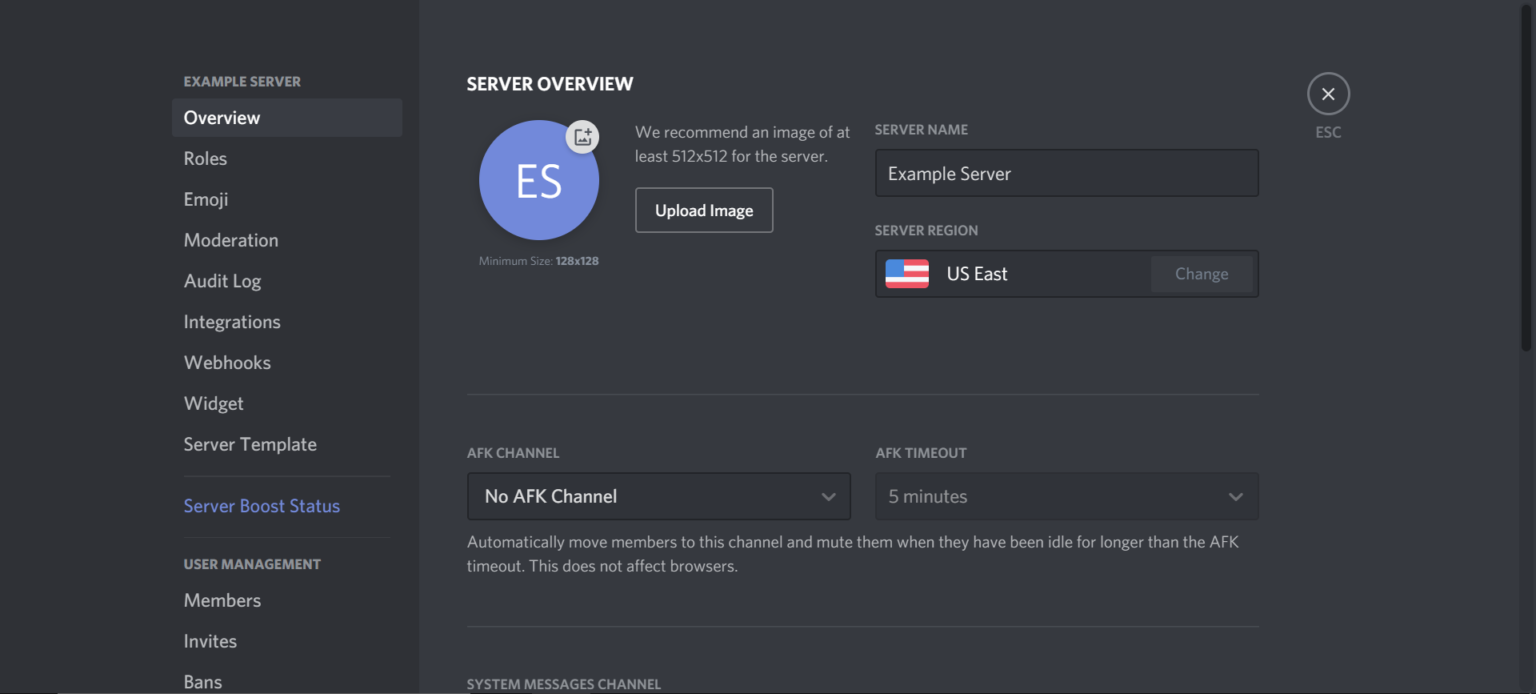
Task: Open the AFK Channel dropdown
Action: pyautogui.click(x=658, y=496)
